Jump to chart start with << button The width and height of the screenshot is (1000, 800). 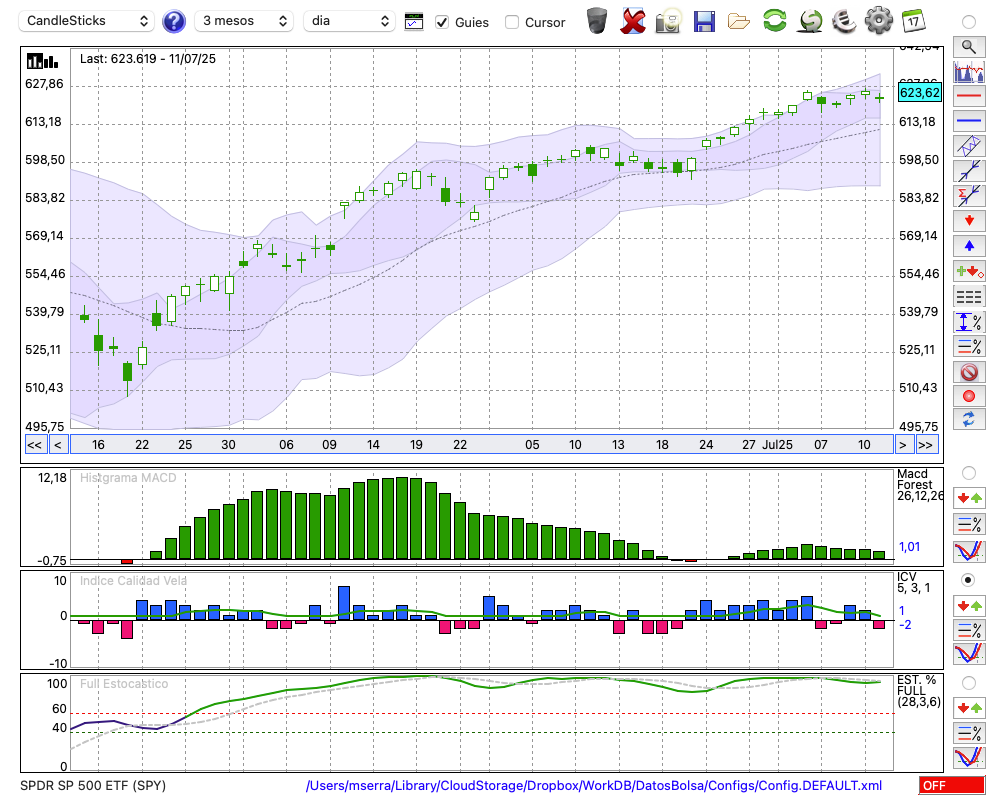point(34,445)
